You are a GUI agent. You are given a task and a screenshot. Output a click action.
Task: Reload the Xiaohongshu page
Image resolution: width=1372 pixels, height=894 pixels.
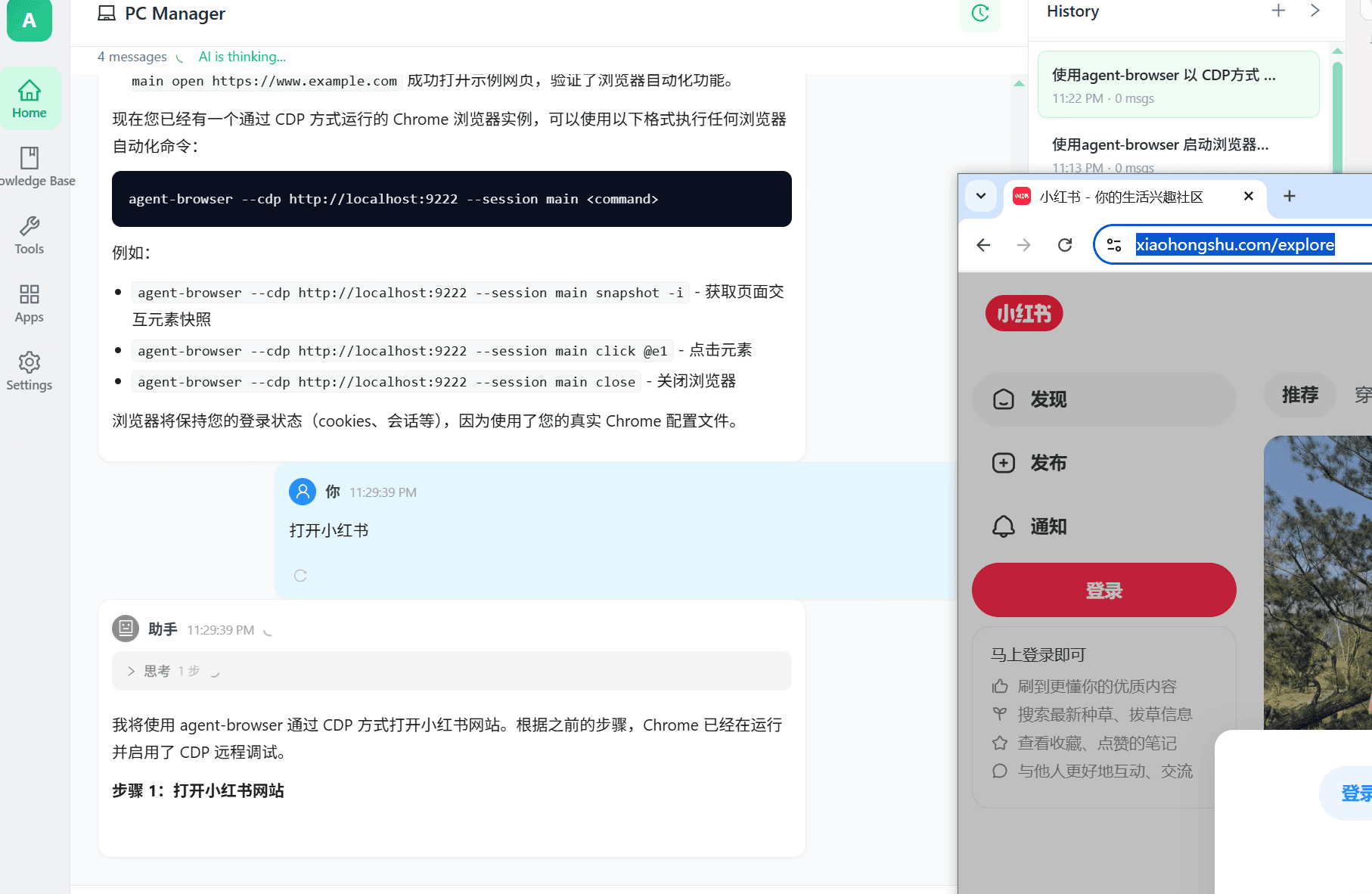[1064, 245]
